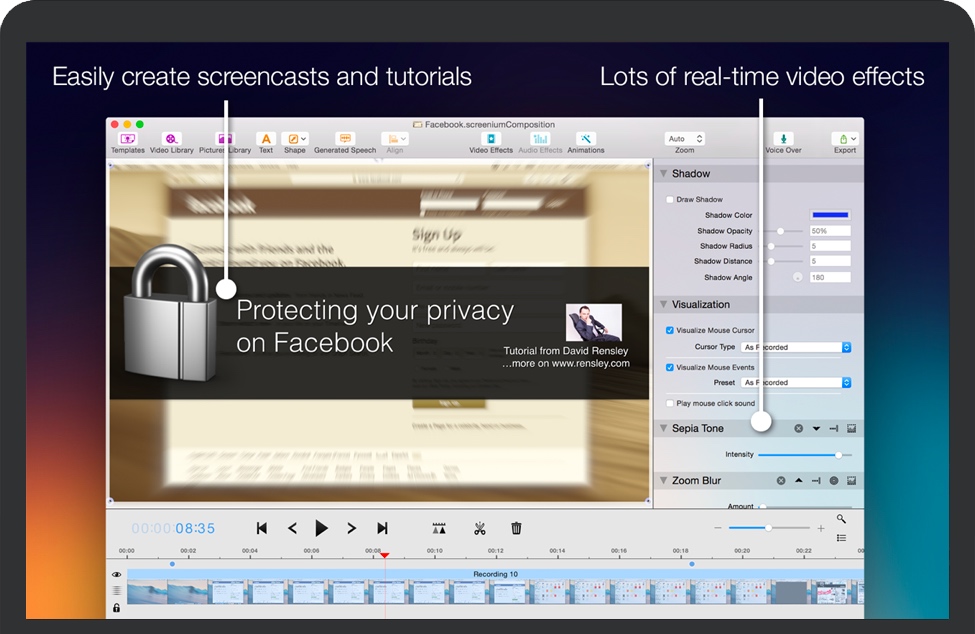Open the Video Library
This screenshot has height=634, width=975.
pyautogui.click(x=172, y=140)
